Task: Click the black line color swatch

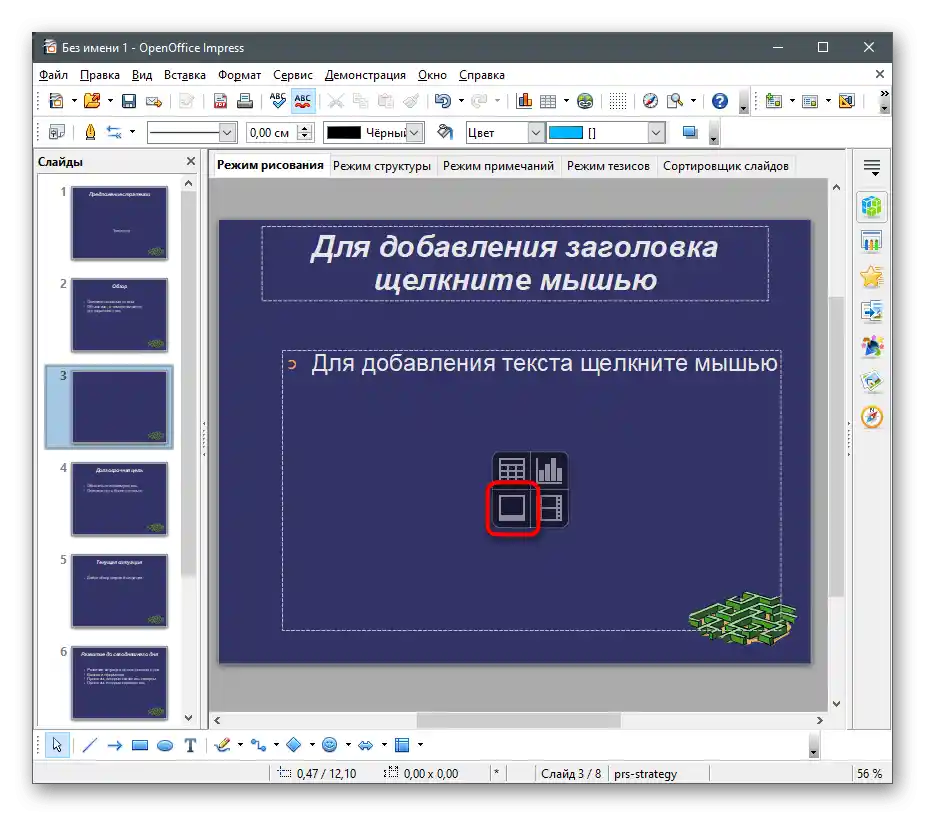Action: click(343, 133)
